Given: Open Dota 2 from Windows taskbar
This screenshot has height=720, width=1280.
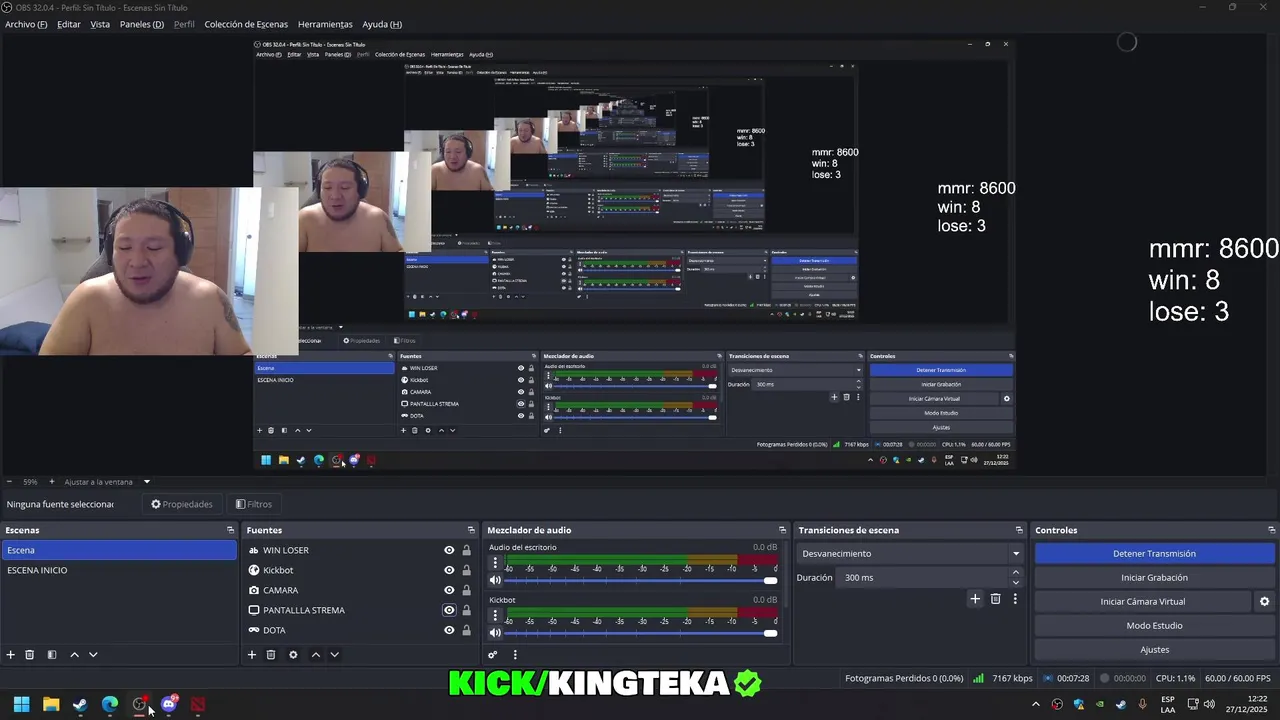Looking at the screenshot, I should coord(198,704).
